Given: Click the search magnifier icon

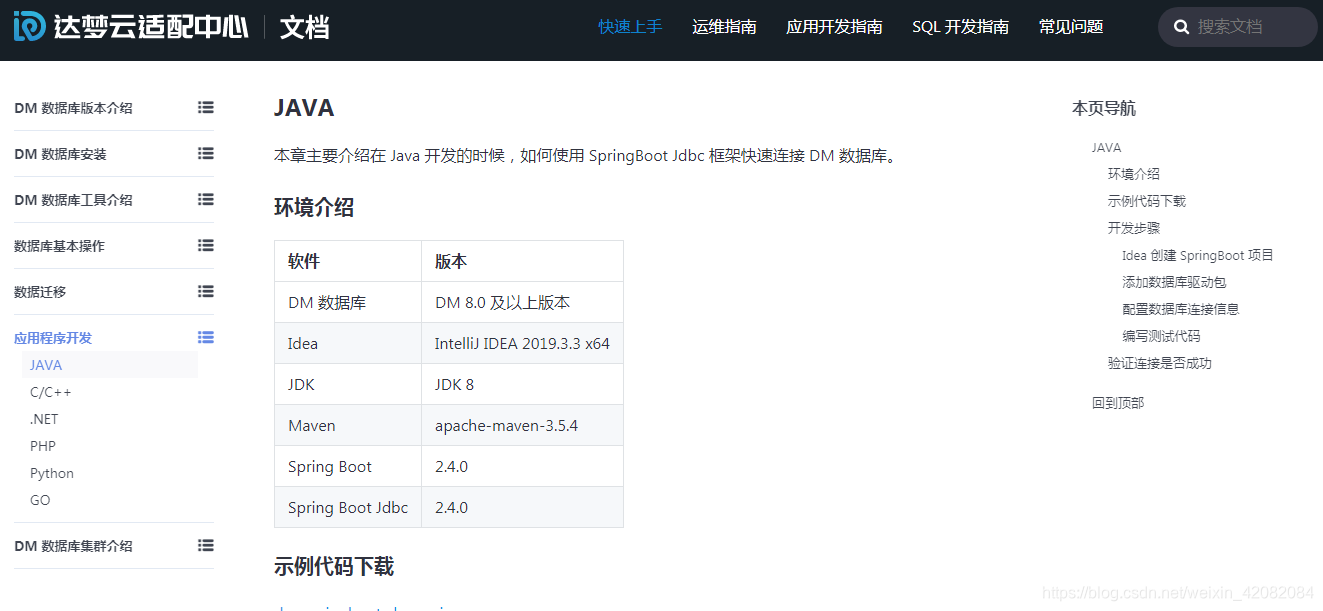Looking at the screenshot, I should click(1181, 27).
